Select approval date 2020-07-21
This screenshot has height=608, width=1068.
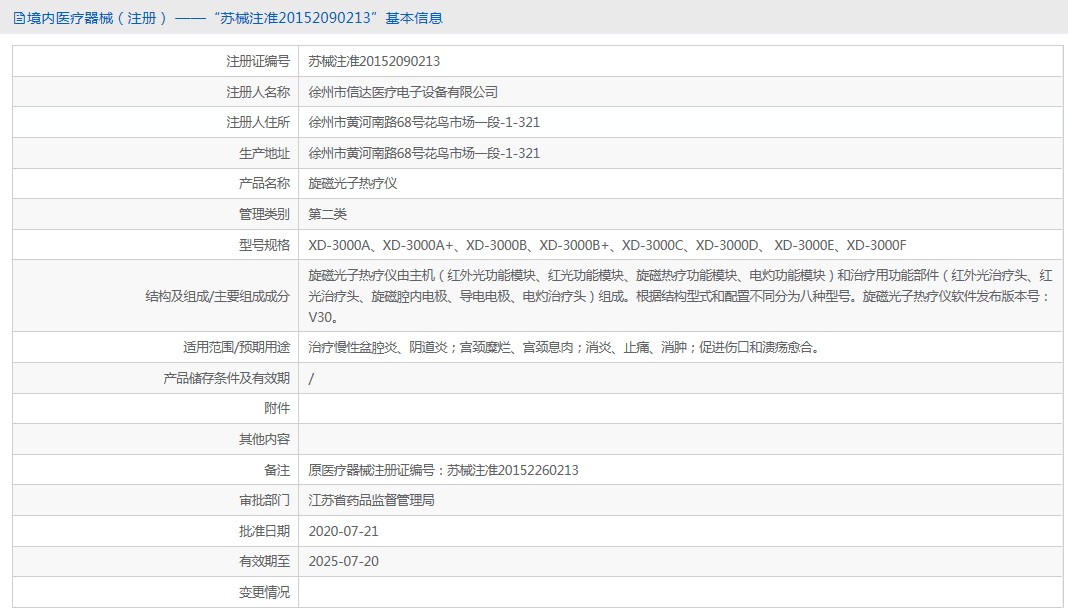point(343,531)
